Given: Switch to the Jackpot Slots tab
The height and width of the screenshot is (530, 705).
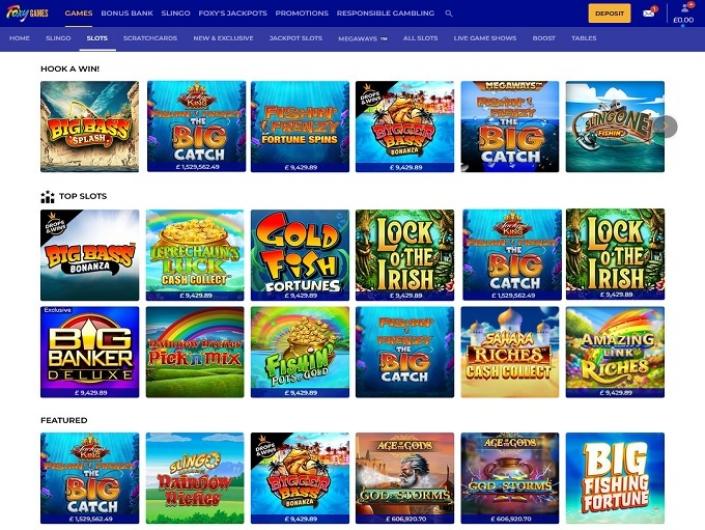Looking at the screenshot, I should pyautogui.click(x=296, y=38).
